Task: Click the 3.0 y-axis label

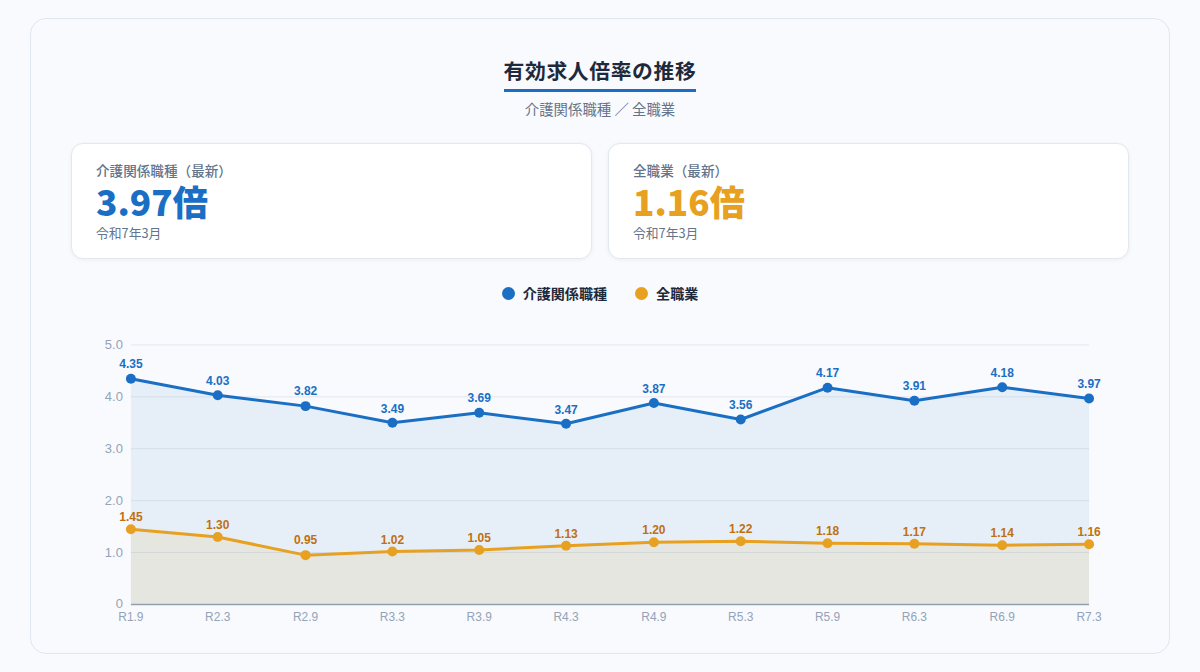Action: 113,449
